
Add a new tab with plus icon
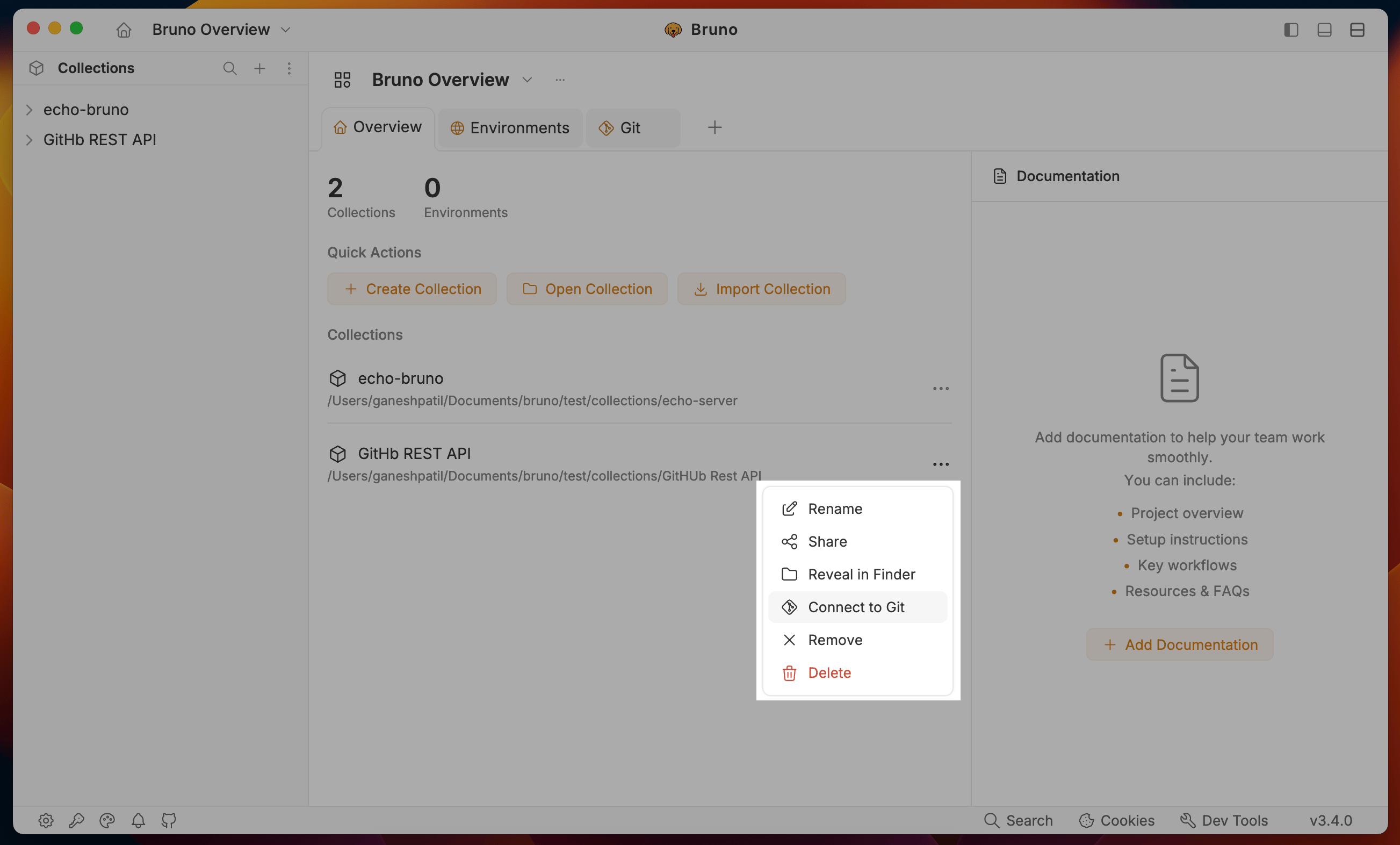pyautogui.click(x=714, y=127)
